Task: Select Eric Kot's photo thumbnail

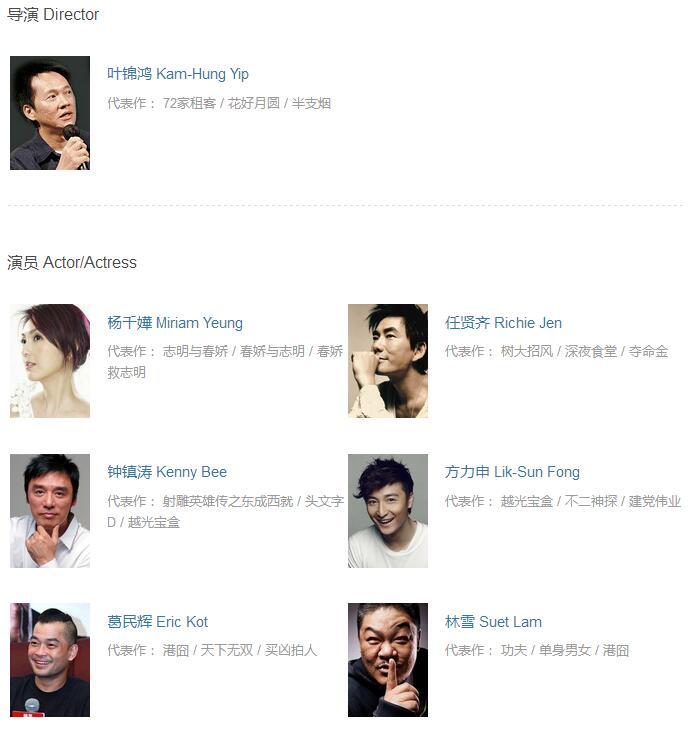Action: coord(50,660)
